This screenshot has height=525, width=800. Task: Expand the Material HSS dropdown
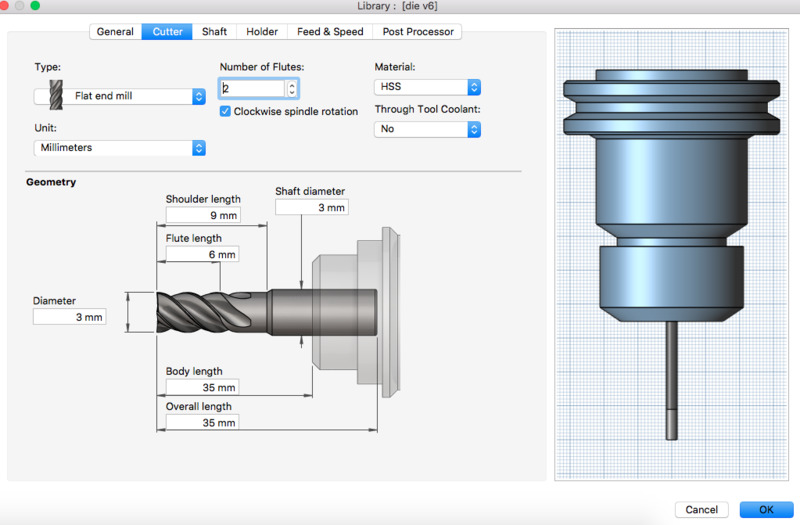pyautogui.click(x=427, y=87)
